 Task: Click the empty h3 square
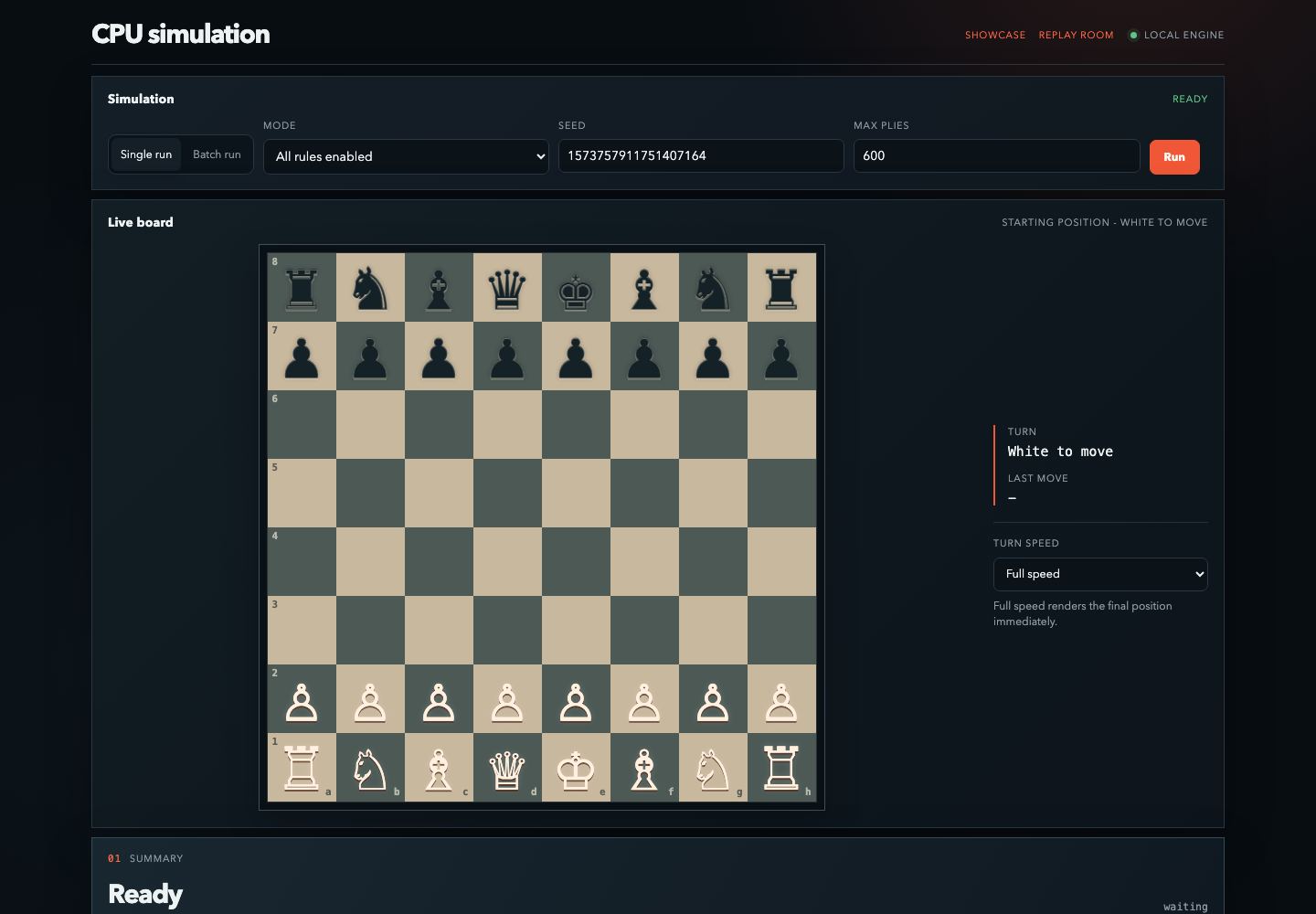click(x=781, y=631)
